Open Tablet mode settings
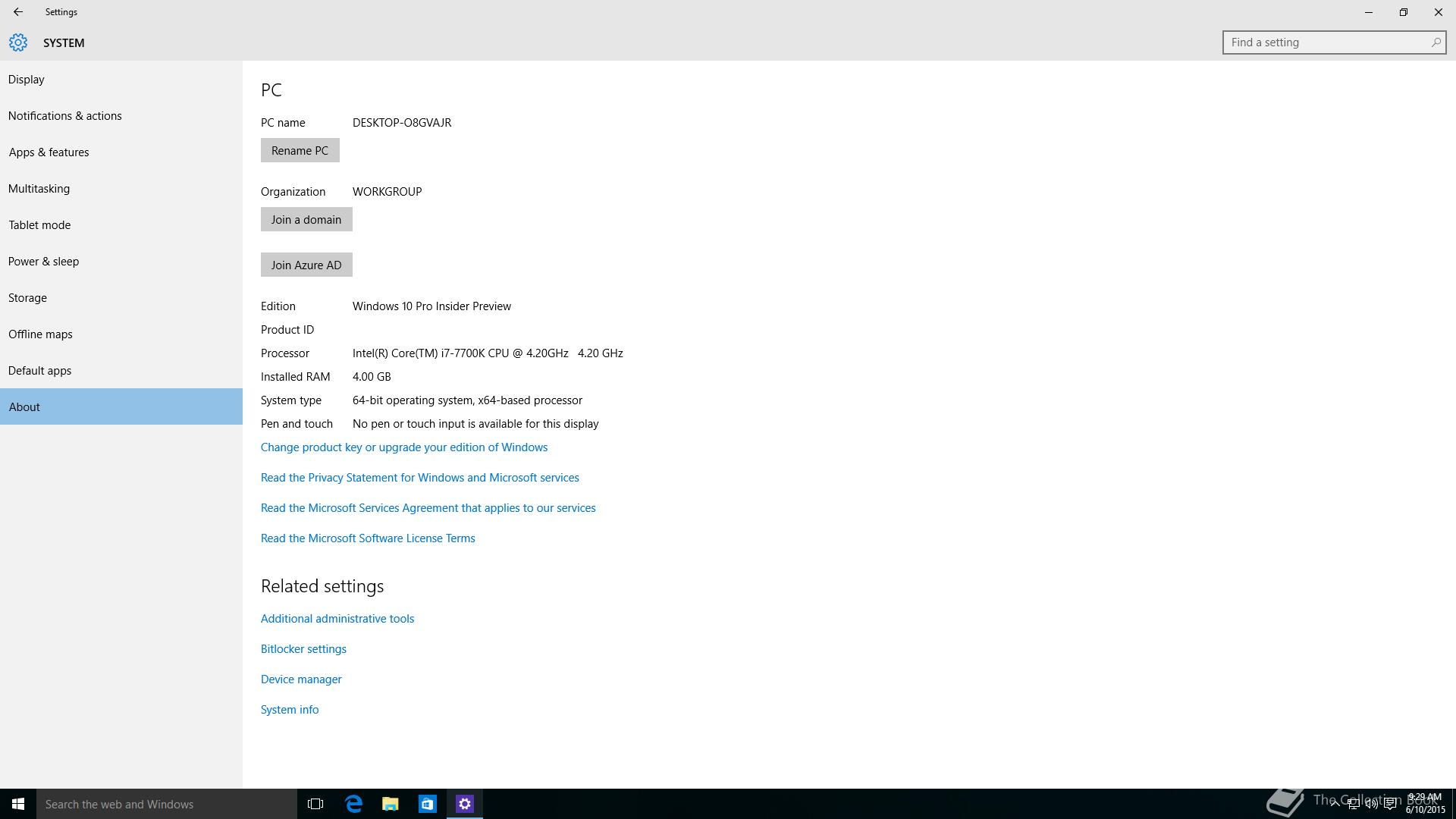The width and height of the screenshot is (1456, 819). 121,225
